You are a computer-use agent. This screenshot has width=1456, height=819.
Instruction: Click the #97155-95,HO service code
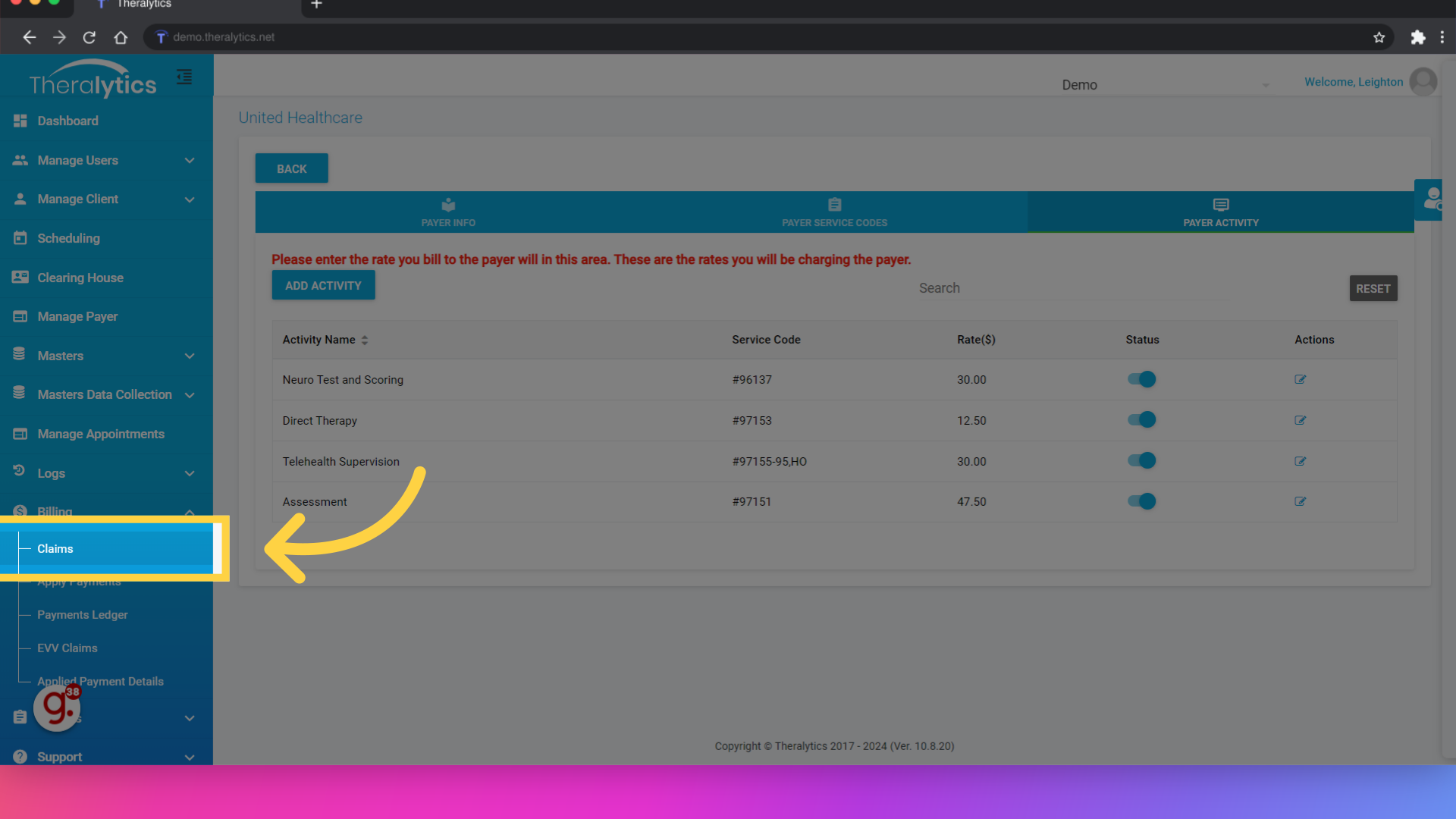[769, 461]
